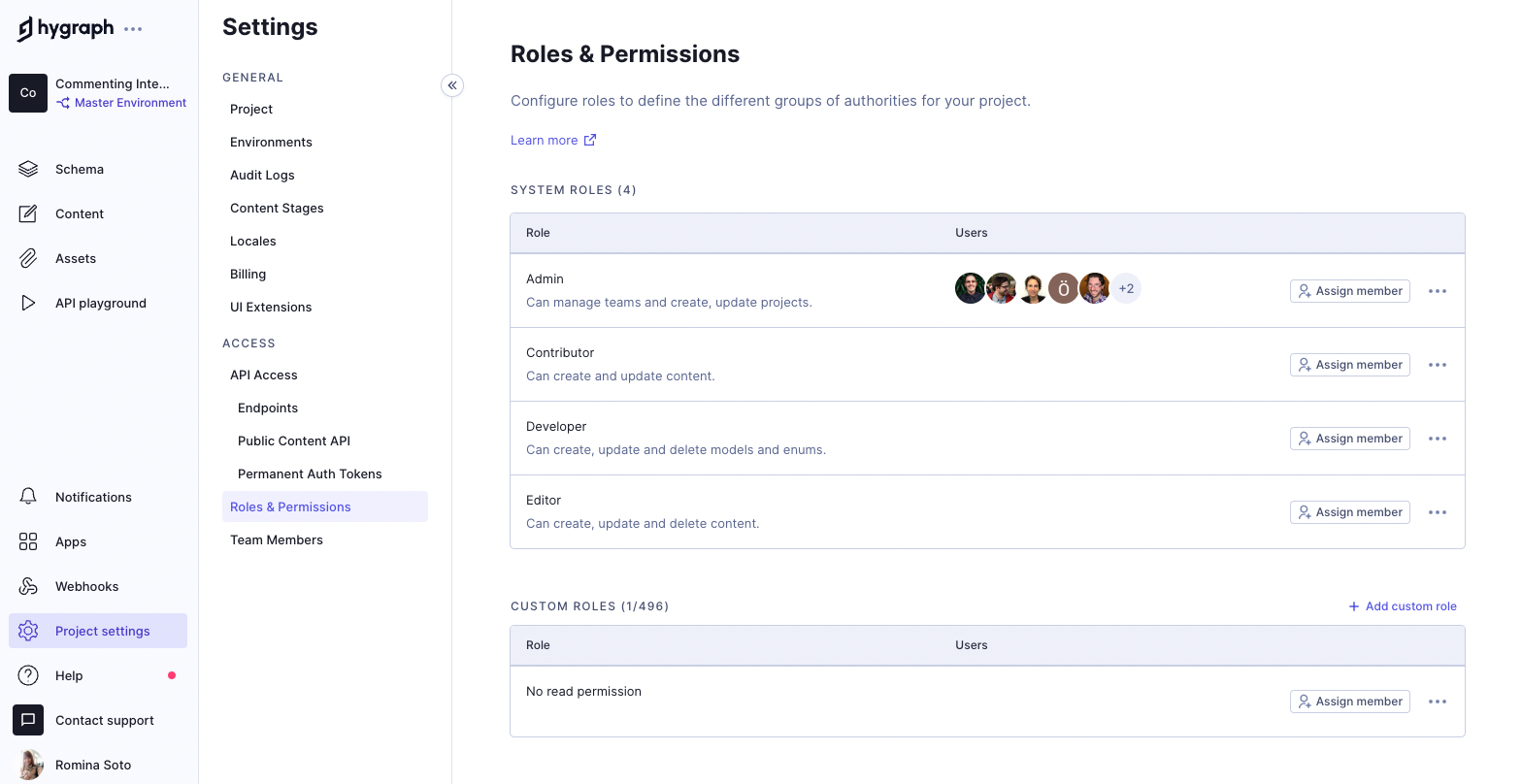Open Assets paperclip icon
Image resolution: width=1522 pixels, height=784 pixels.
(28, 258)
